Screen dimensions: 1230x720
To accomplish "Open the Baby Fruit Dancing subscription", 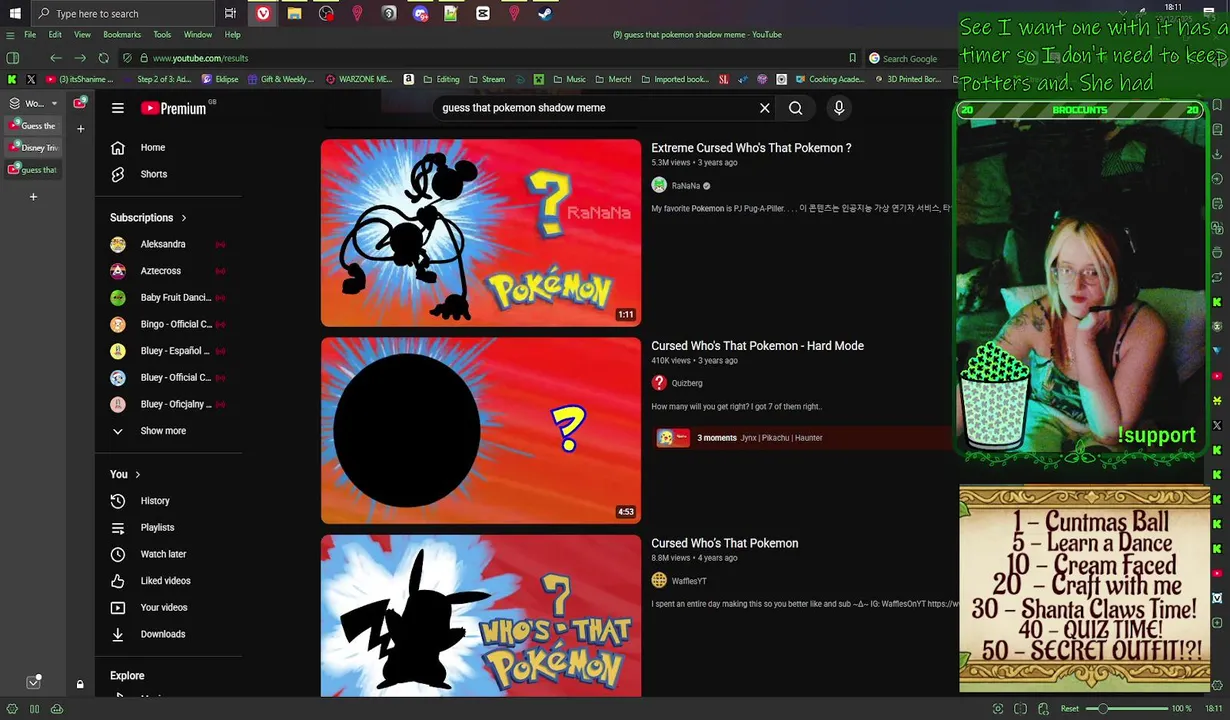I will pos(169,297).
